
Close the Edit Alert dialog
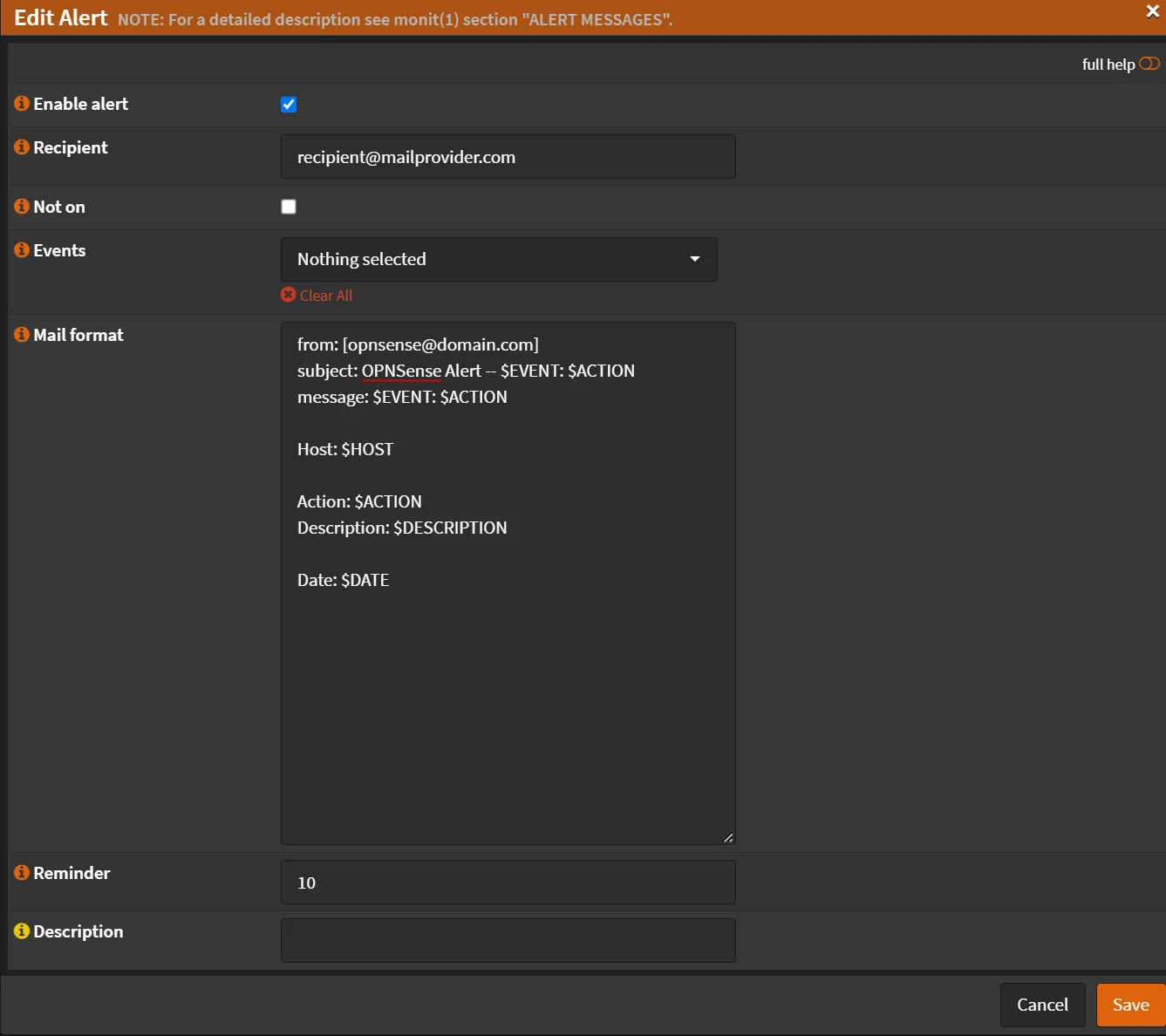coord(1152,11)
